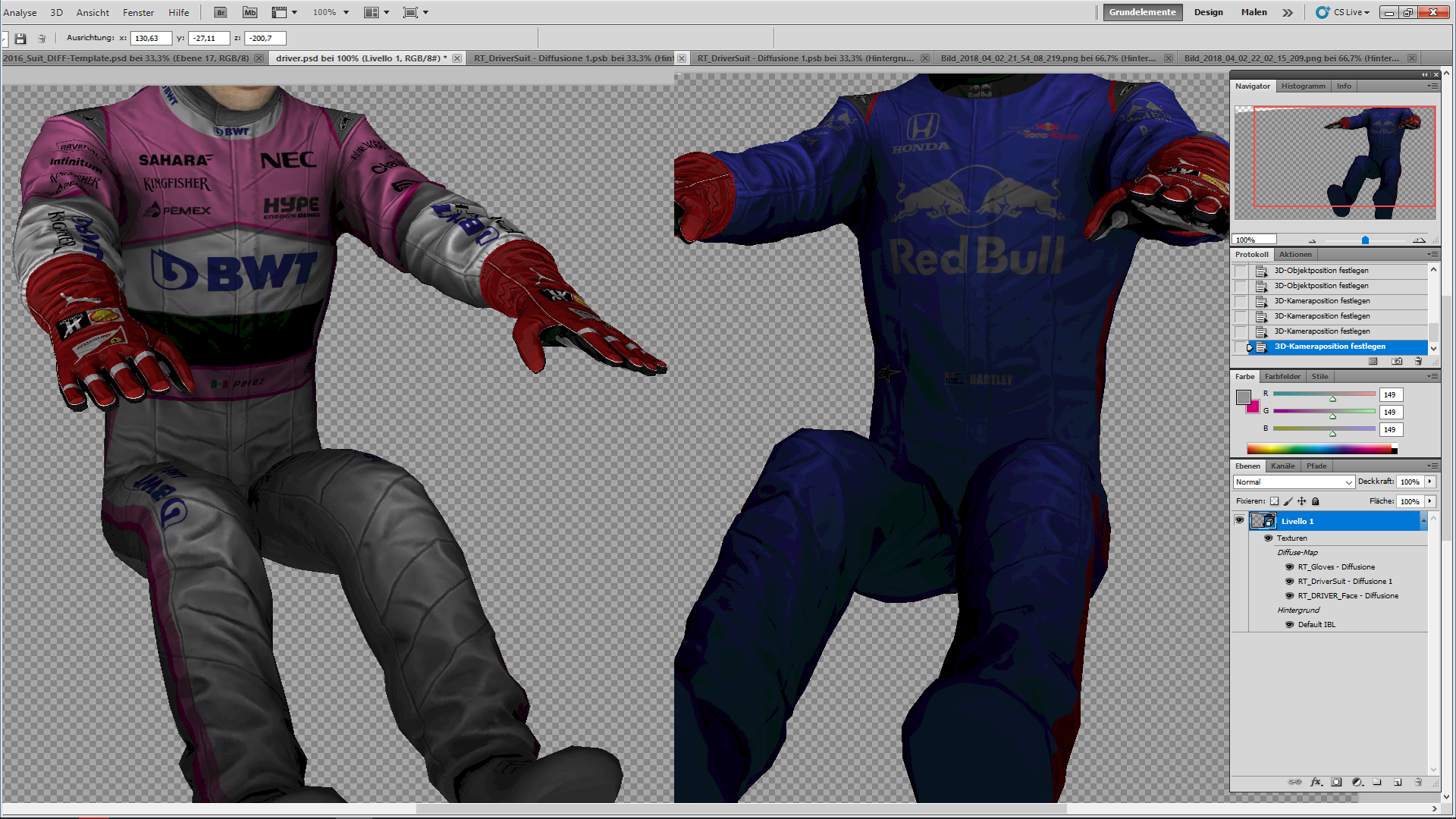This screenshot has width=1456, height=819.
Task: Open the adjustment layer half-circle icon
Action: click(1357, 782)
